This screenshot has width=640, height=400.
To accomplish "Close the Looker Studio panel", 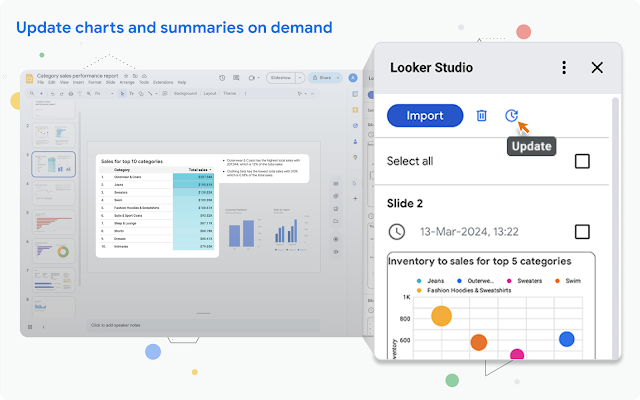I will [x=597, y=67].
